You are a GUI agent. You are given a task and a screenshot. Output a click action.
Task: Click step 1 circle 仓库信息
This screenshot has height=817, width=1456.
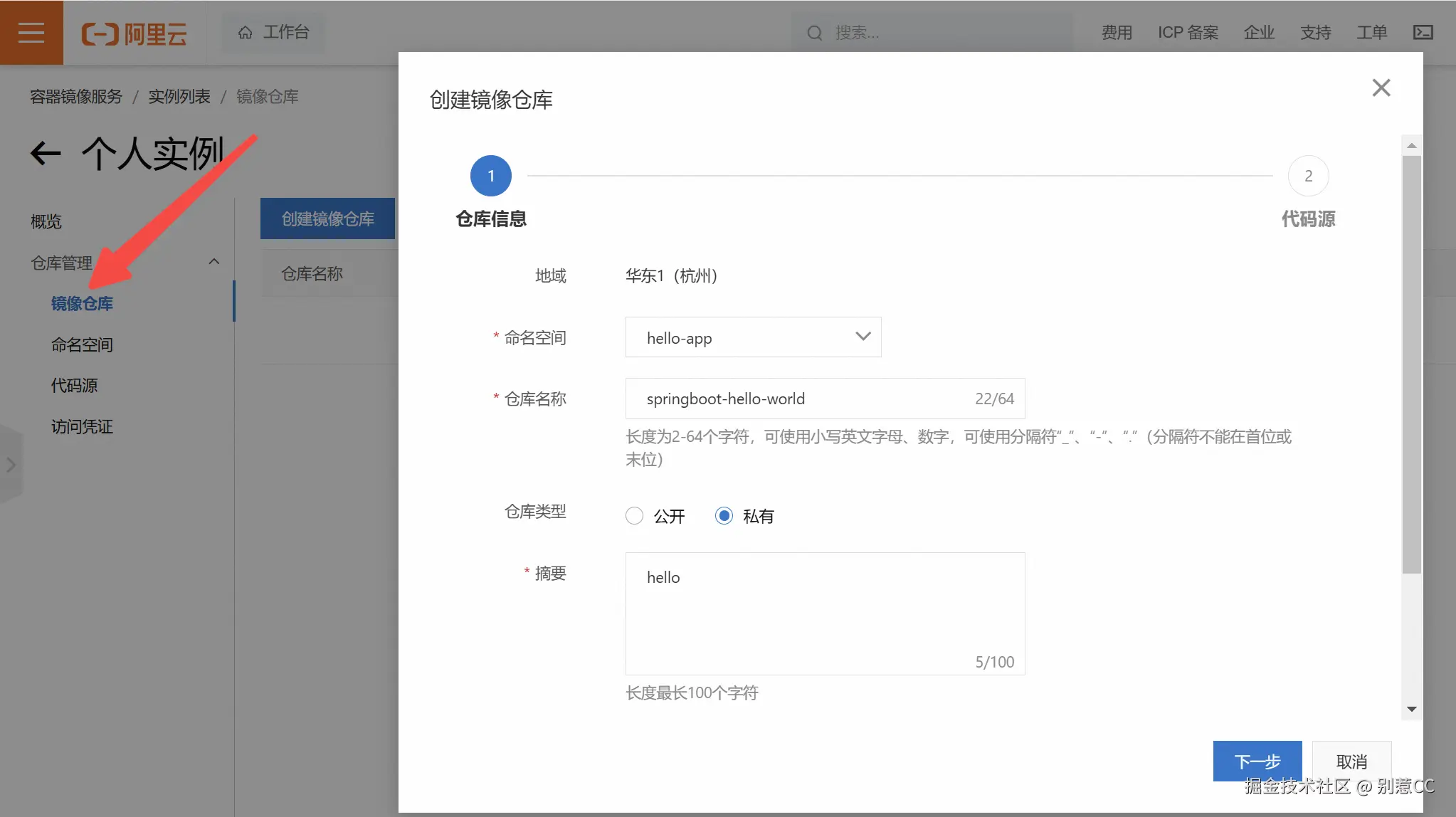pyautogui.click(x=490, y=176)
